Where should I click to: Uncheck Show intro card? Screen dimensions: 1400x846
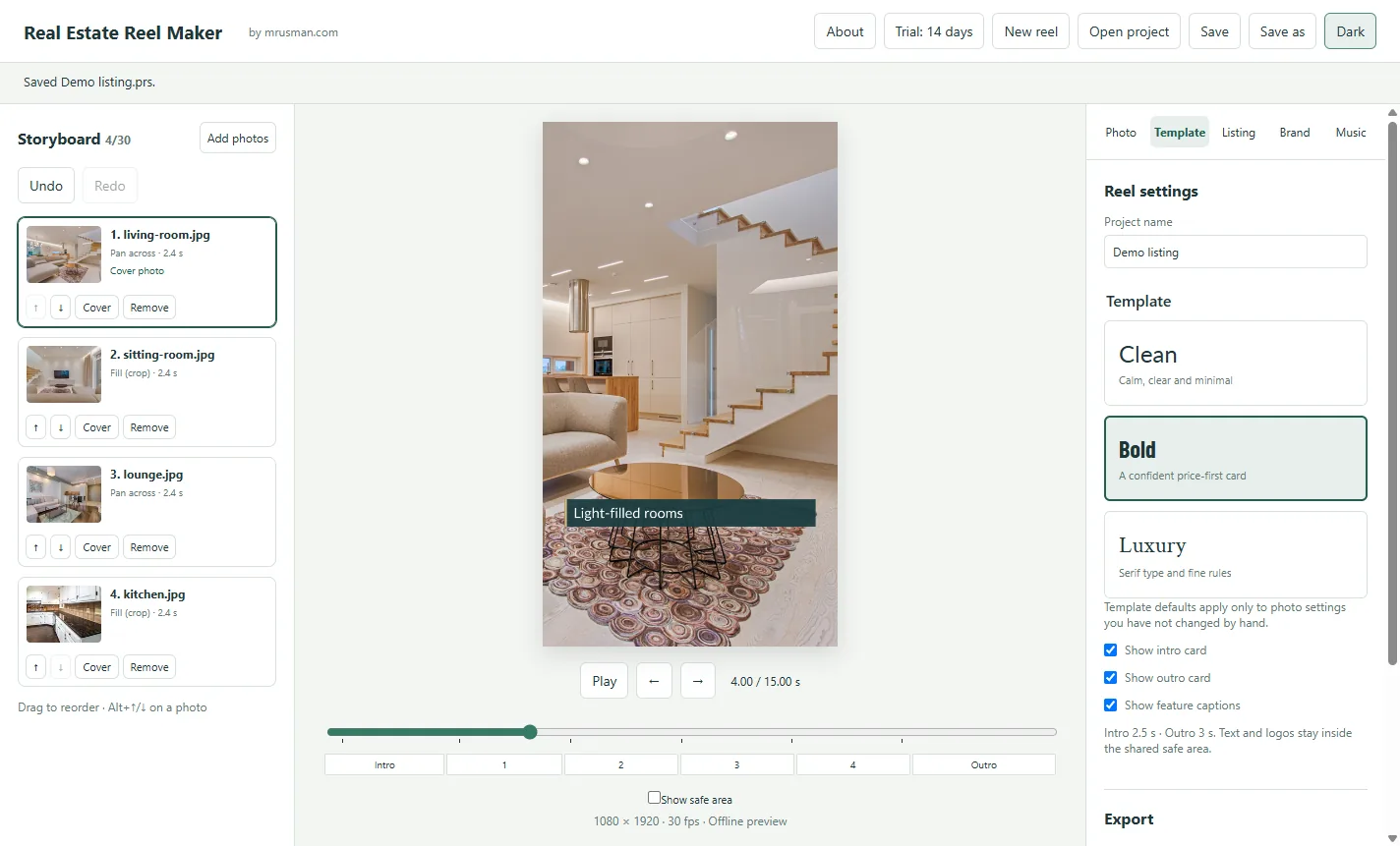click(1111, 650)
